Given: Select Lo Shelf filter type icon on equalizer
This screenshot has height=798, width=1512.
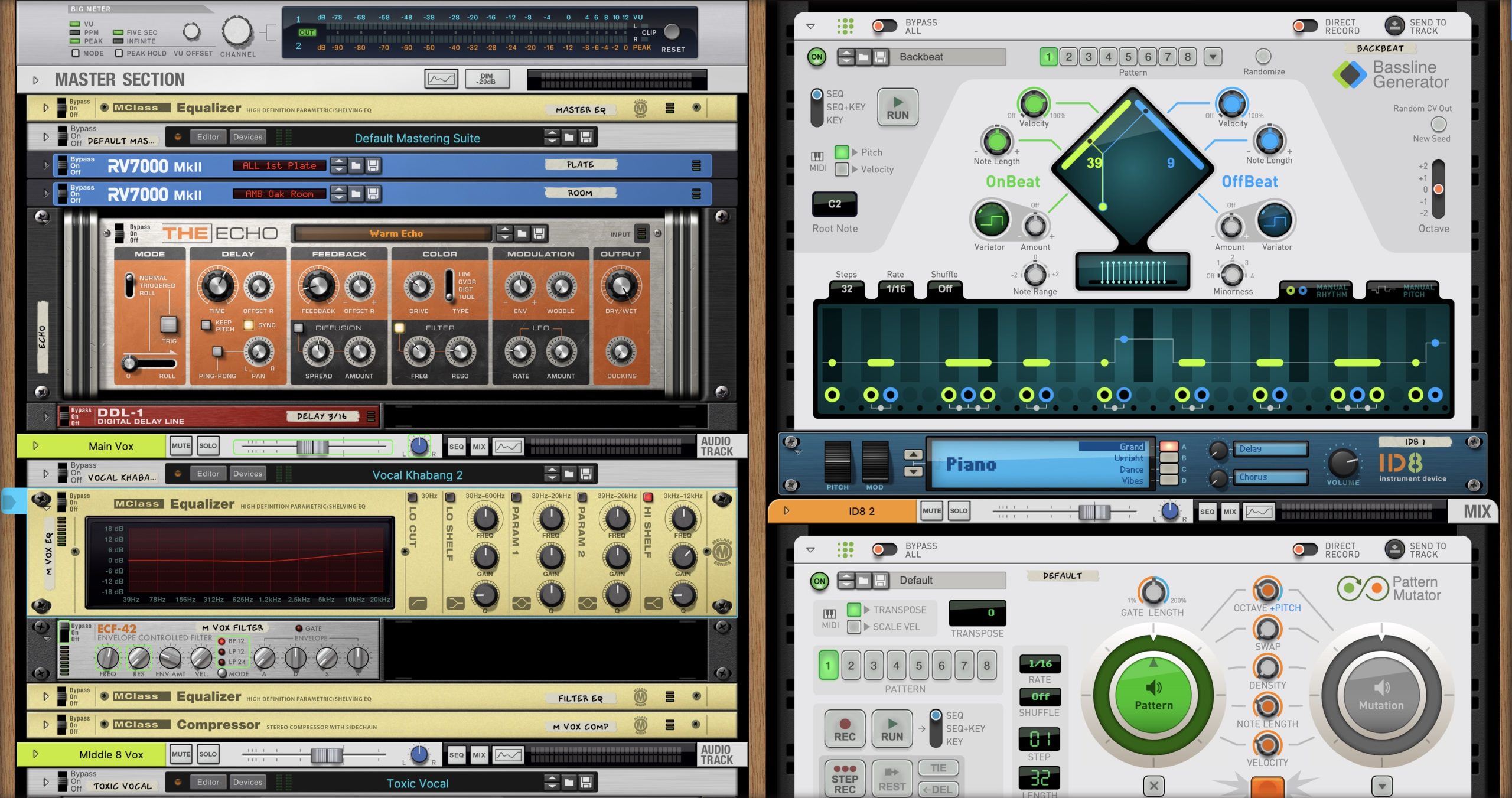Looking at the screenshot, I should pos(455,603).
